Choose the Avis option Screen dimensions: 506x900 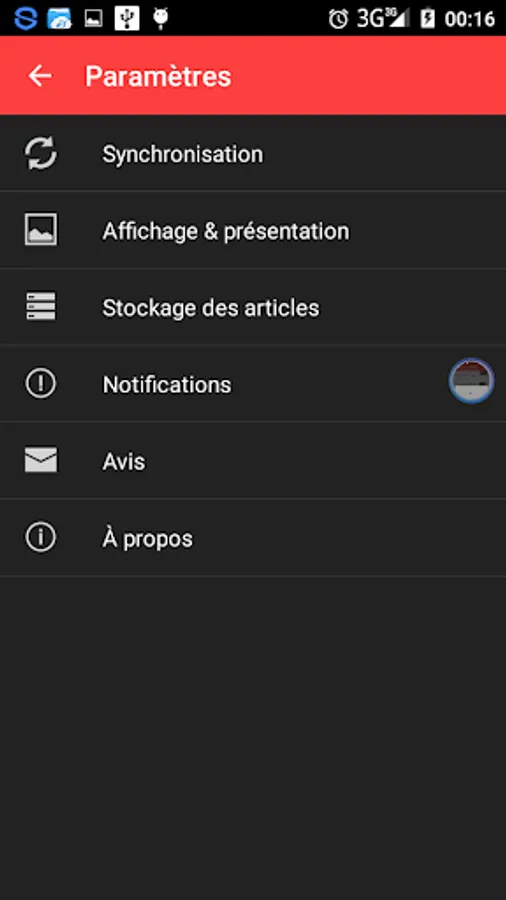[253, 461]
